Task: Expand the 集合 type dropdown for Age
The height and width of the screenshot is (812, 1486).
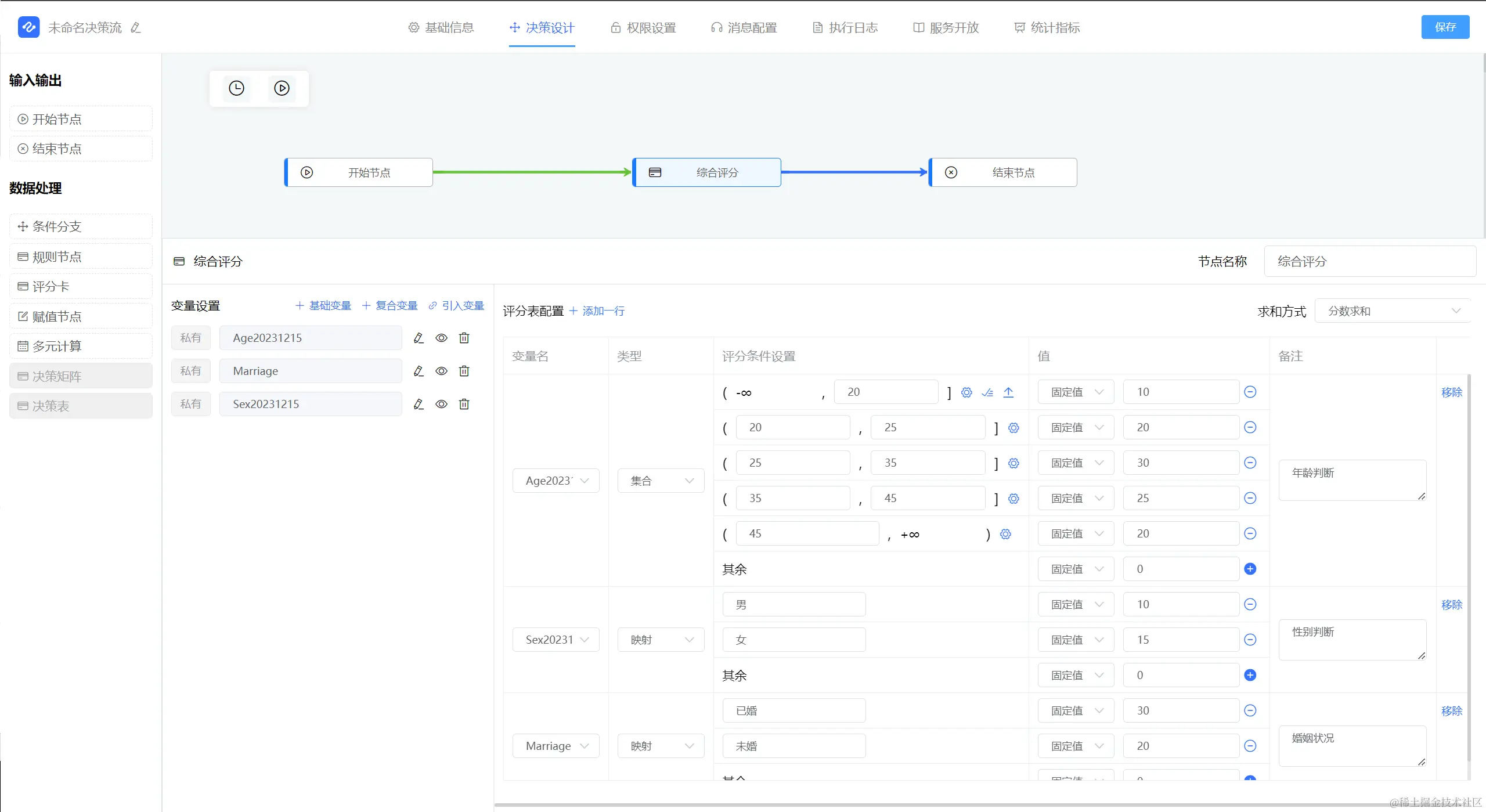Action: 661,481
